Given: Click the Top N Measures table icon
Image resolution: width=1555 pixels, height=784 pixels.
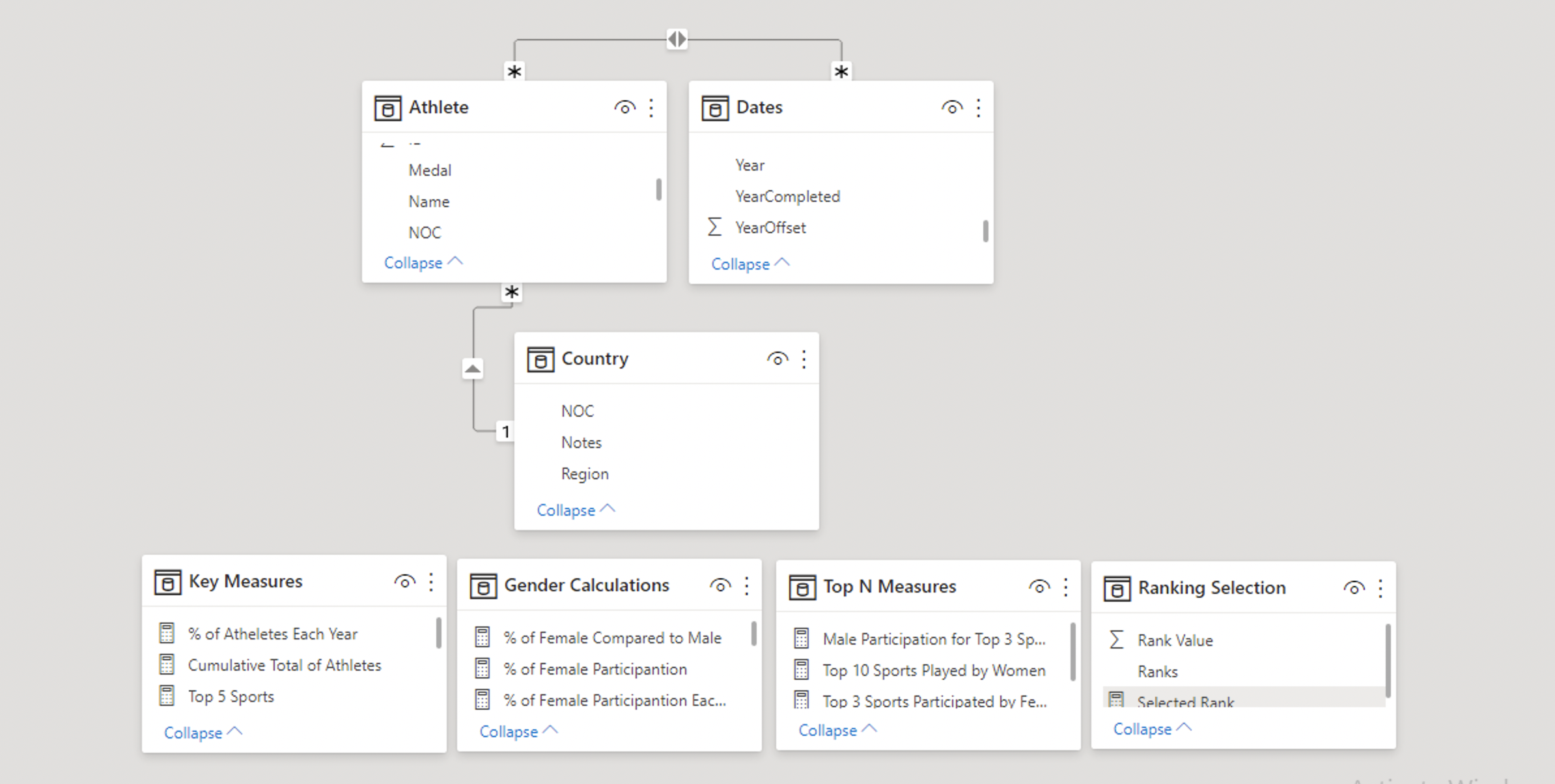Looking at the screenshot, I should click(x=802, y=587).
